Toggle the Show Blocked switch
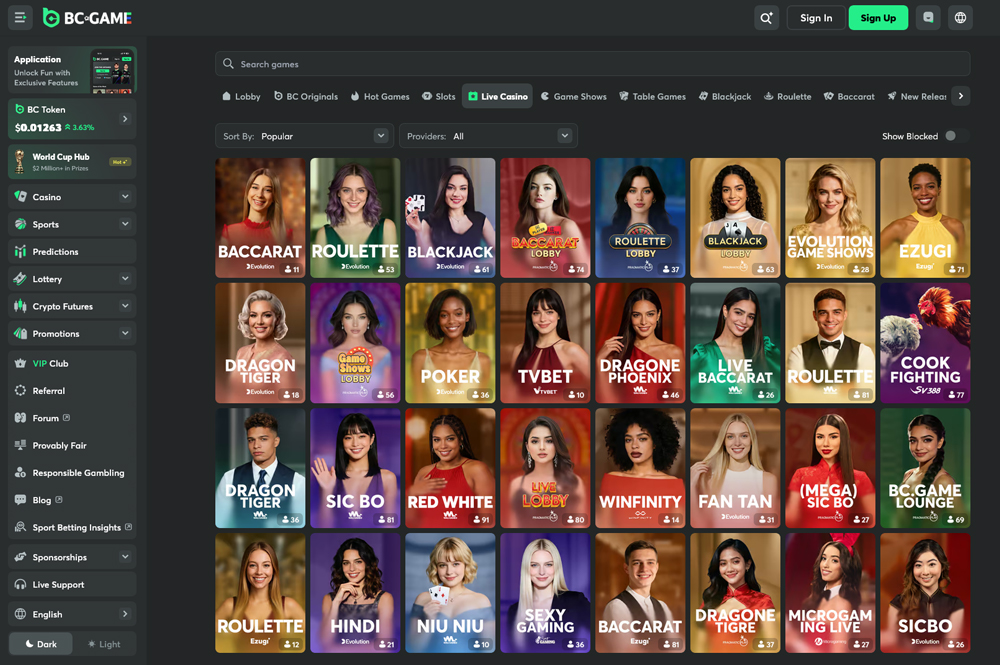Viewport: 1000px width, 665px height. [x=955, y=136]
